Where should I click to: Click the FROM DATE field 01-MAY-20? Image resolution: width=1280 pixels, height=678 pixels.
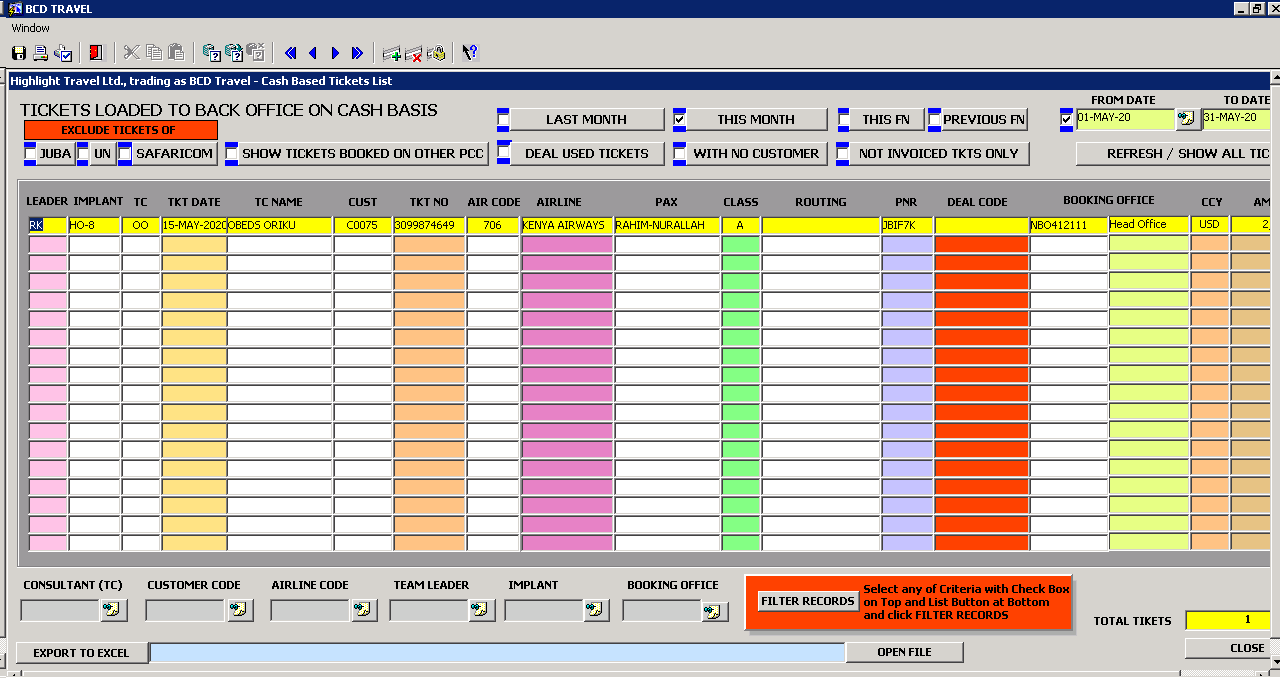coord(1125,119)
